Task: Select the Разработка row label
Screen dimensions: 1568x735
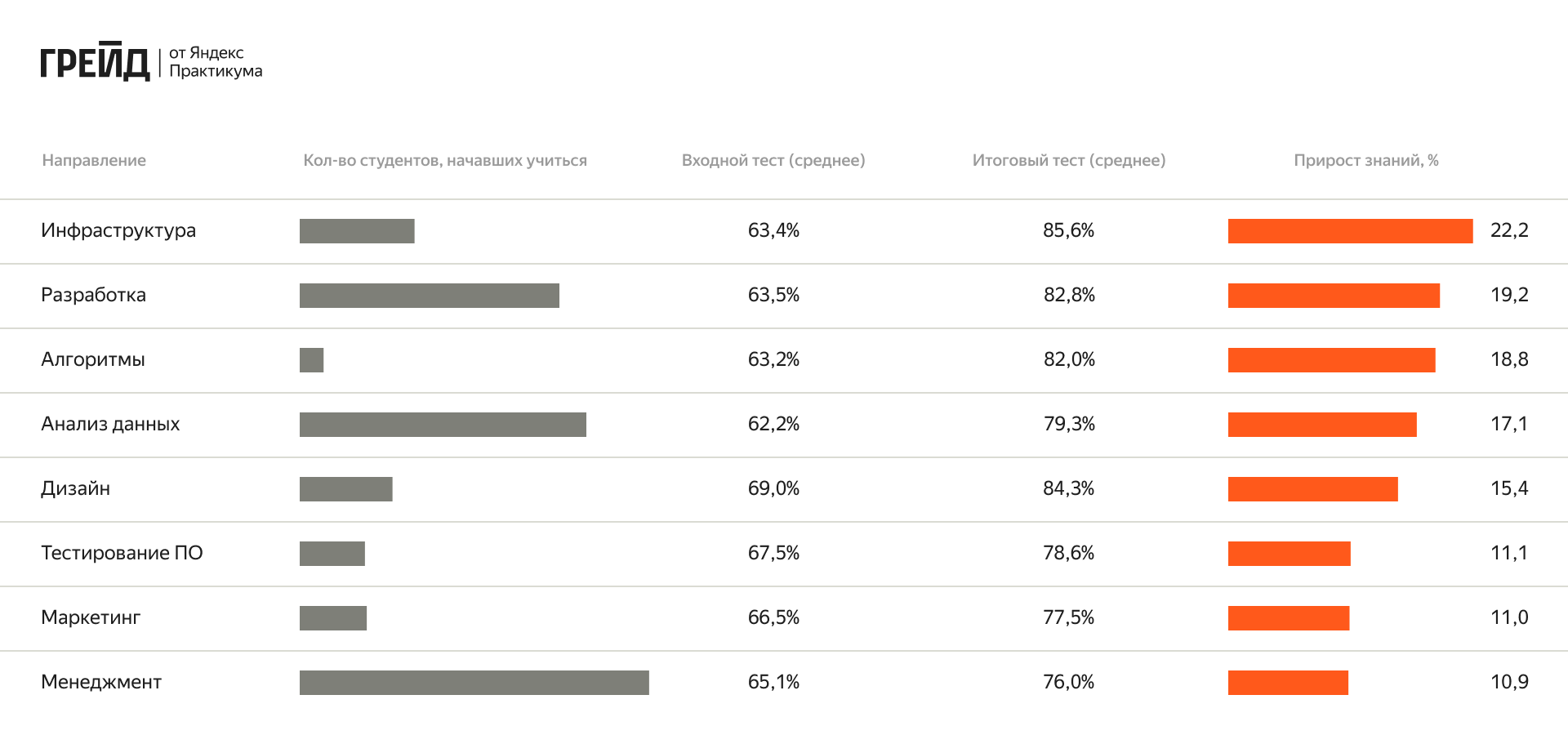Action: coord(93,295)
